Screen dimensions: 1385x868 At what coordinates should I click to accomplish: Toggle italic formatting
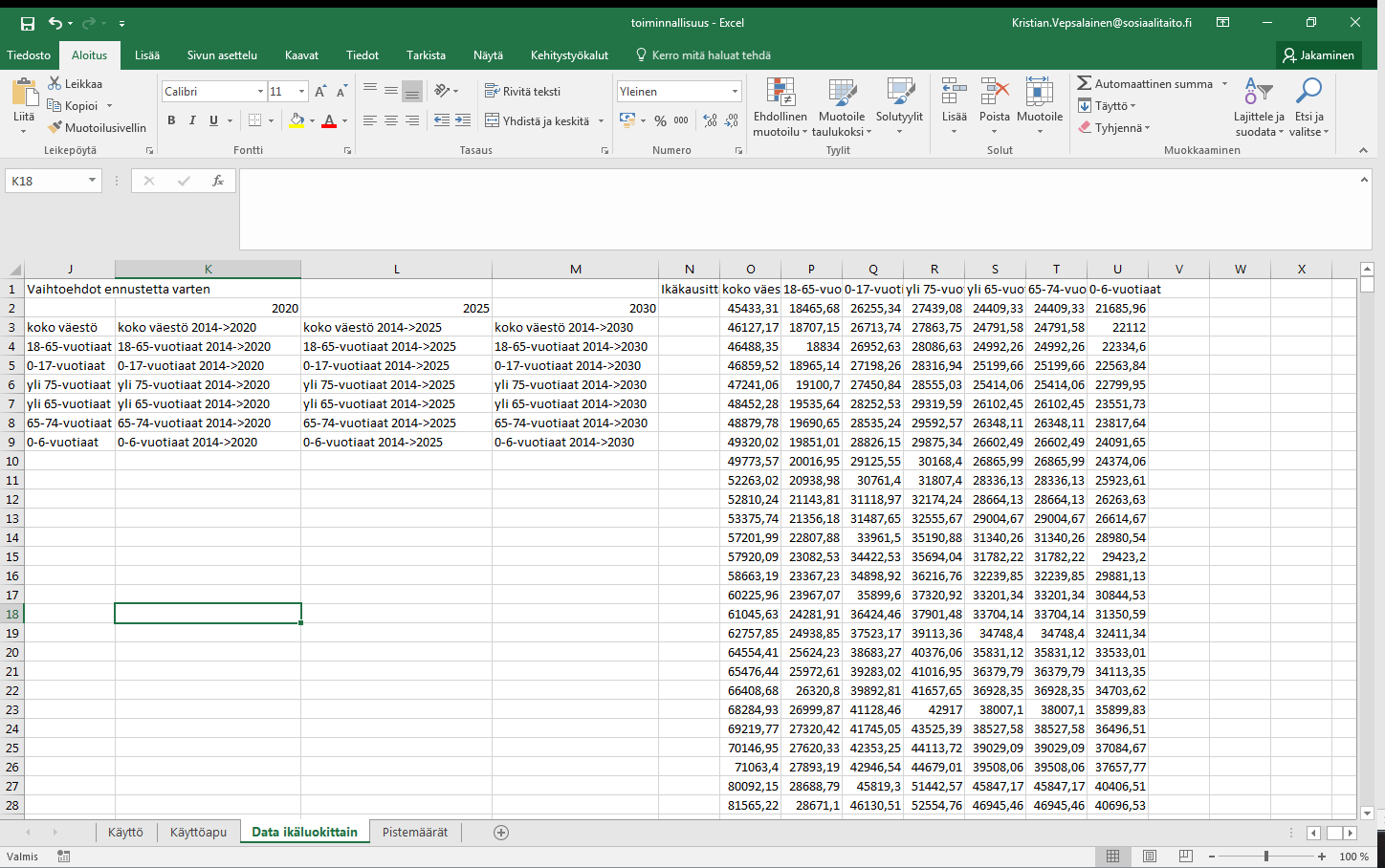click(x=192, y=120)
